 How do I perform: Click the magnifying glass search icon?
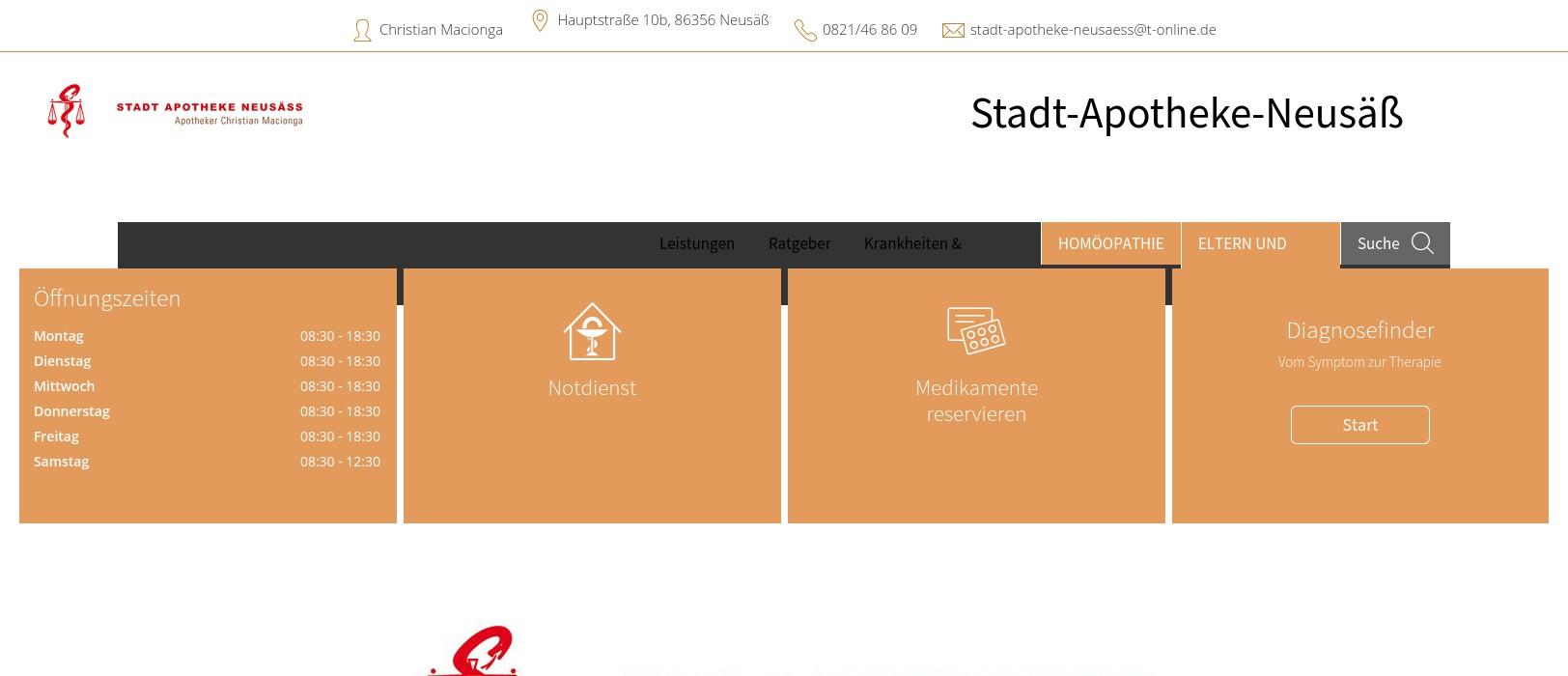[x=1422, y=243]
